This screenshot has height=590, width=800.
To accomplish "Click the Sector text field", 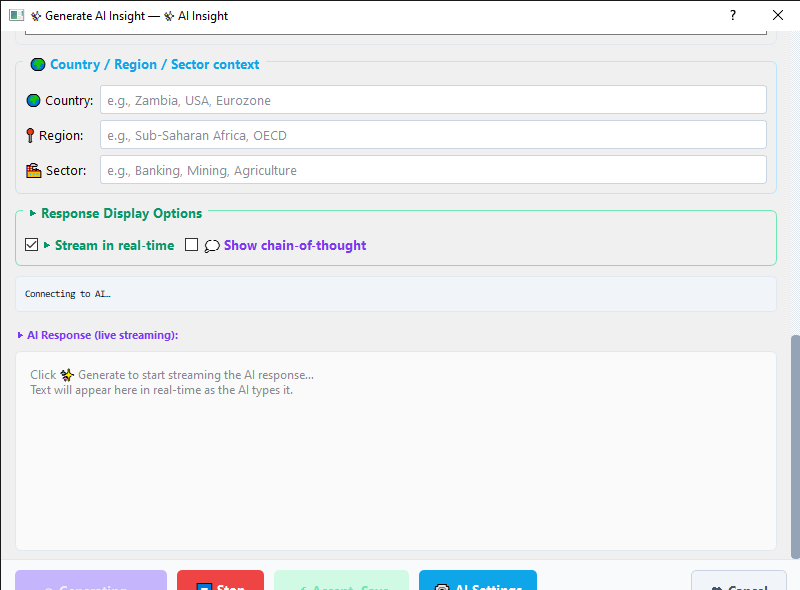I will click(433, 169).
